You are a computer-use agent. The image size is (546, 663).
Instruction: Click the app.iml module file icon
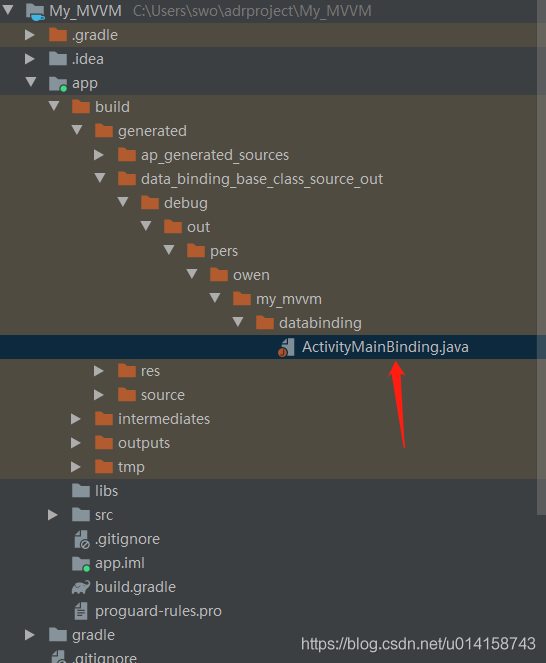pyautogui.click(x=81, y=563)
